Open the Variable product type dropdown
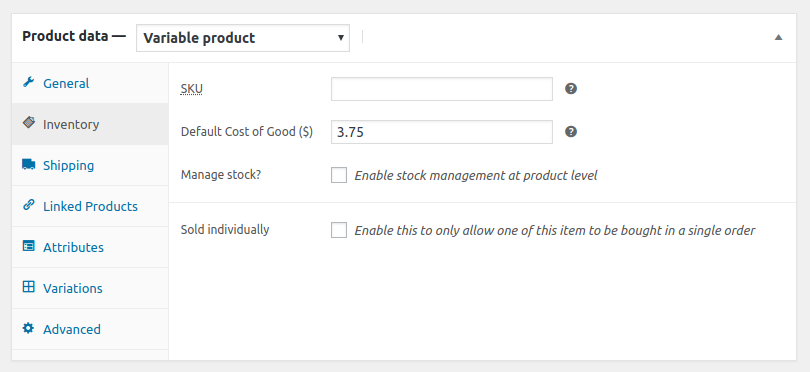 (x=243, y=38)
